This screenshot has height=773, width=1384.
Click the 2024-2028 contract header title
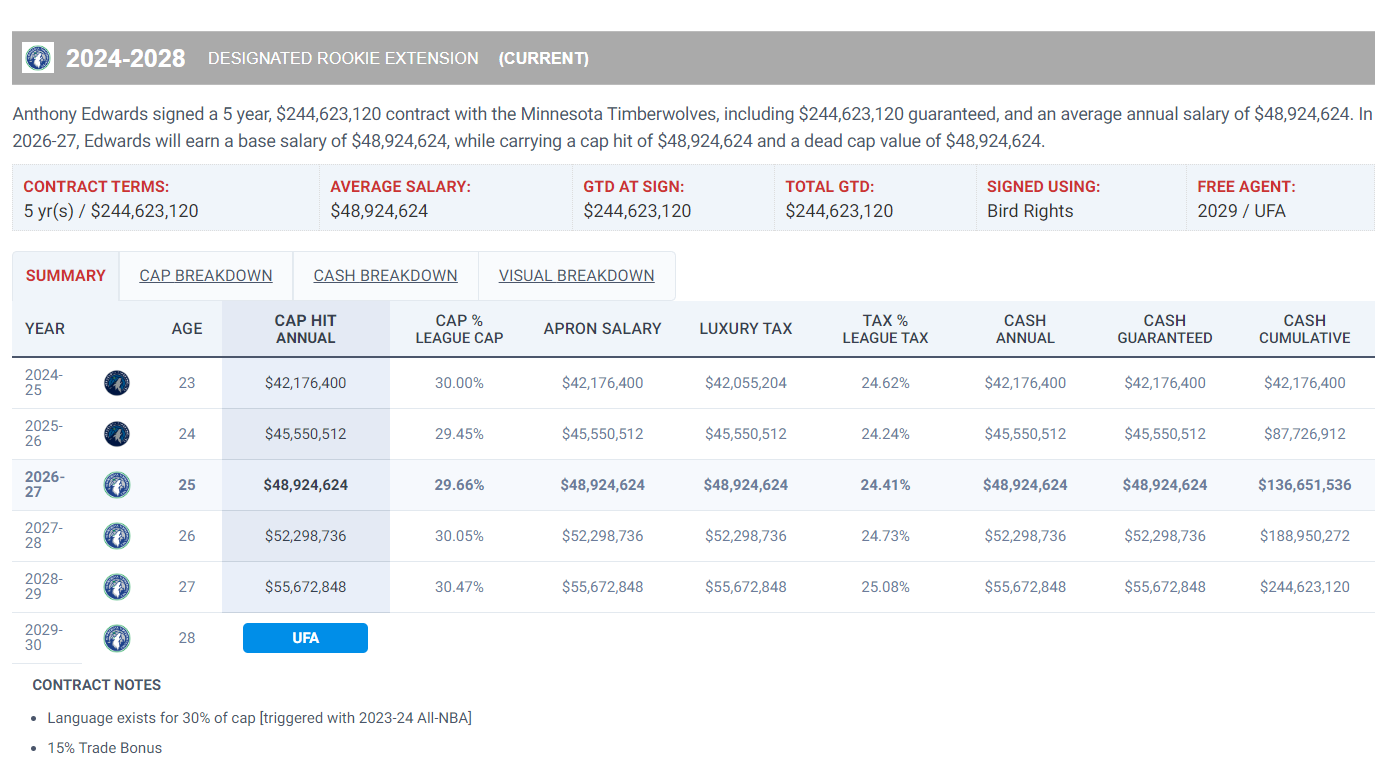[x=126, y=58]
